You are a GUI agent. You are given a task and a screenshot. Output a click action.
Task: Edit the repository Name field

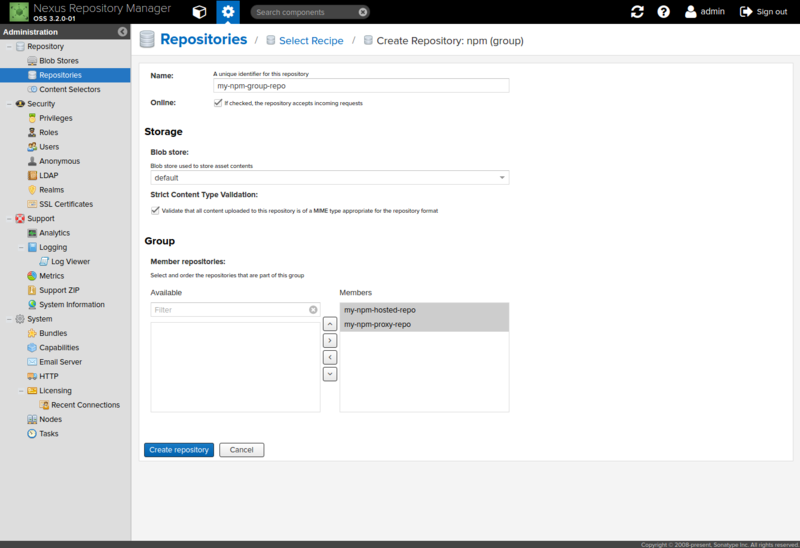coord(361,86)
